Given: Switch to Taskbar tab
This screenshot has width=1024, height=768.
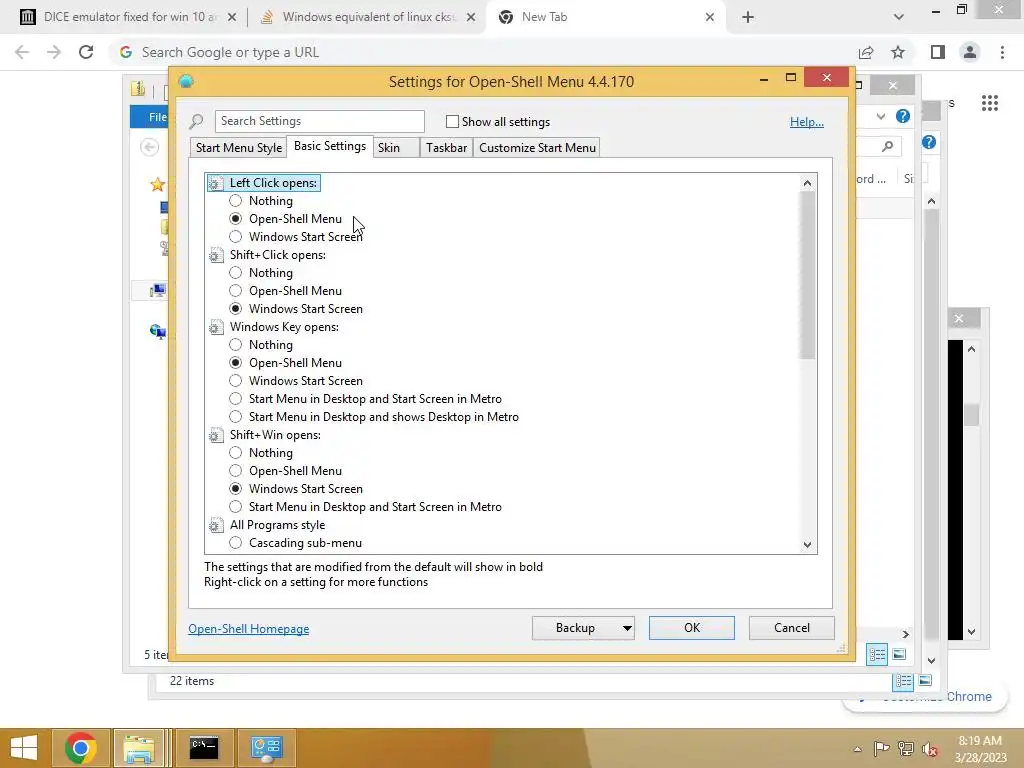Looking at the screenshot, I should click(x=446, y=148).
